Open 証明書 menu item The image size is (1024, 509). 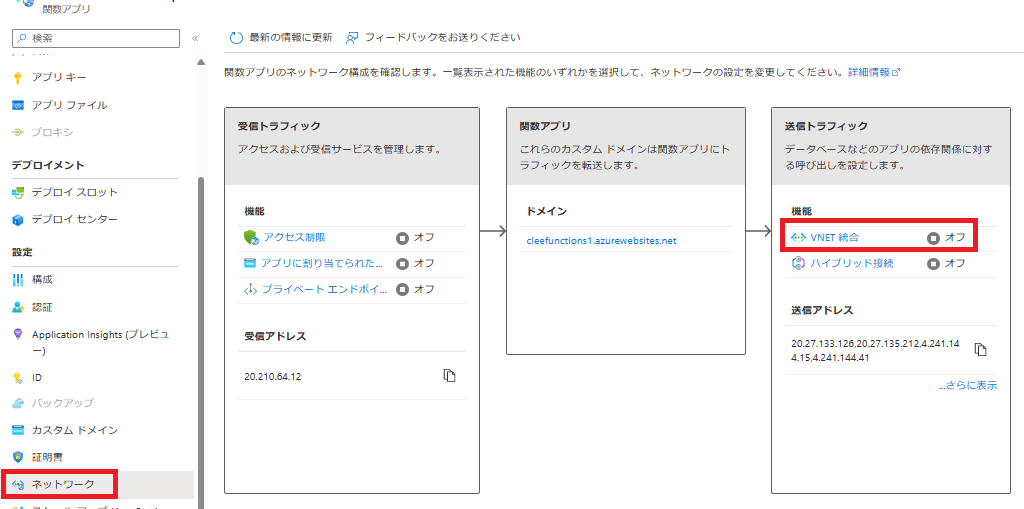tap(48, 457)
